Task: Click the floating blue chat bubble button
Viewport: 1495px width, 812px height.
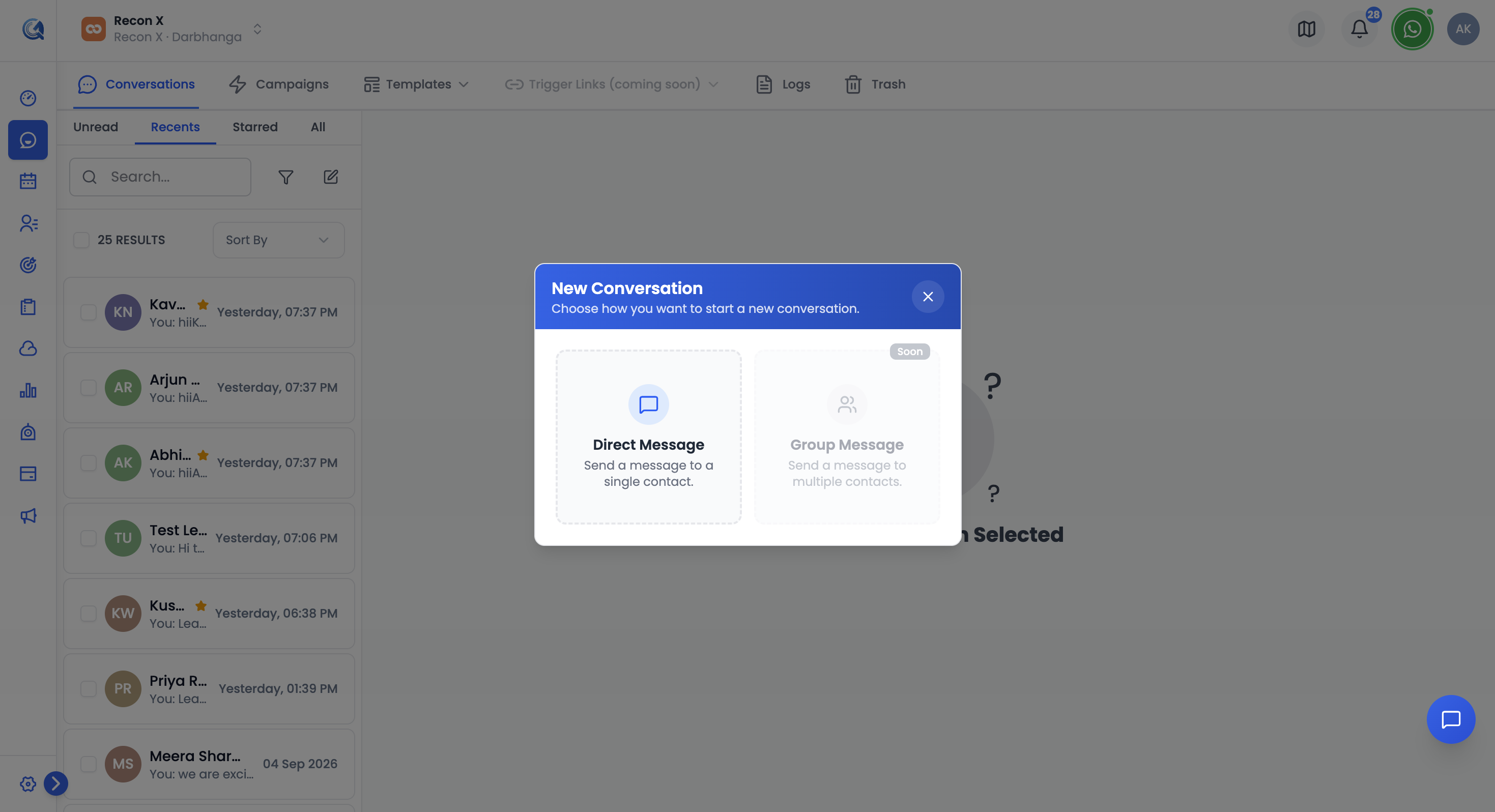Action: [1451, 719]
